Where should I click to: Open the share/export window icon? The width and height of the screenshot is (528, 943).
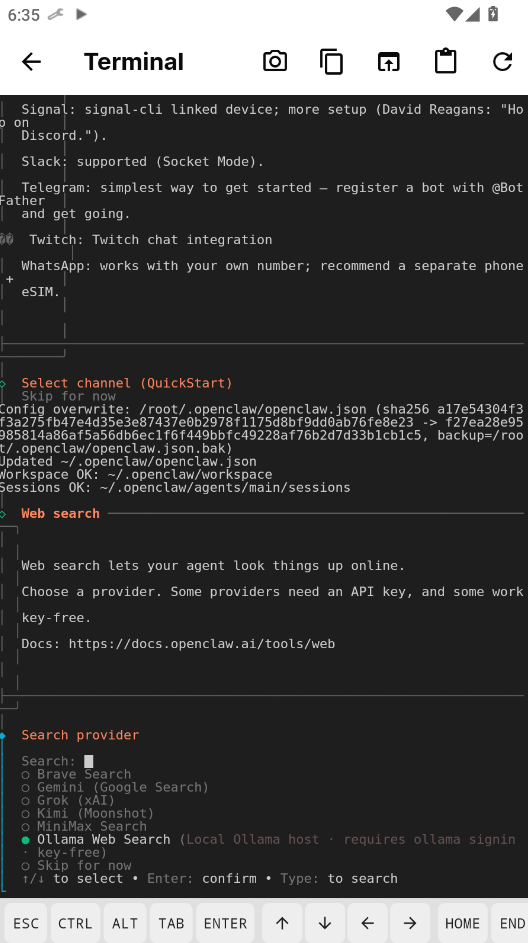pos(388,61)
